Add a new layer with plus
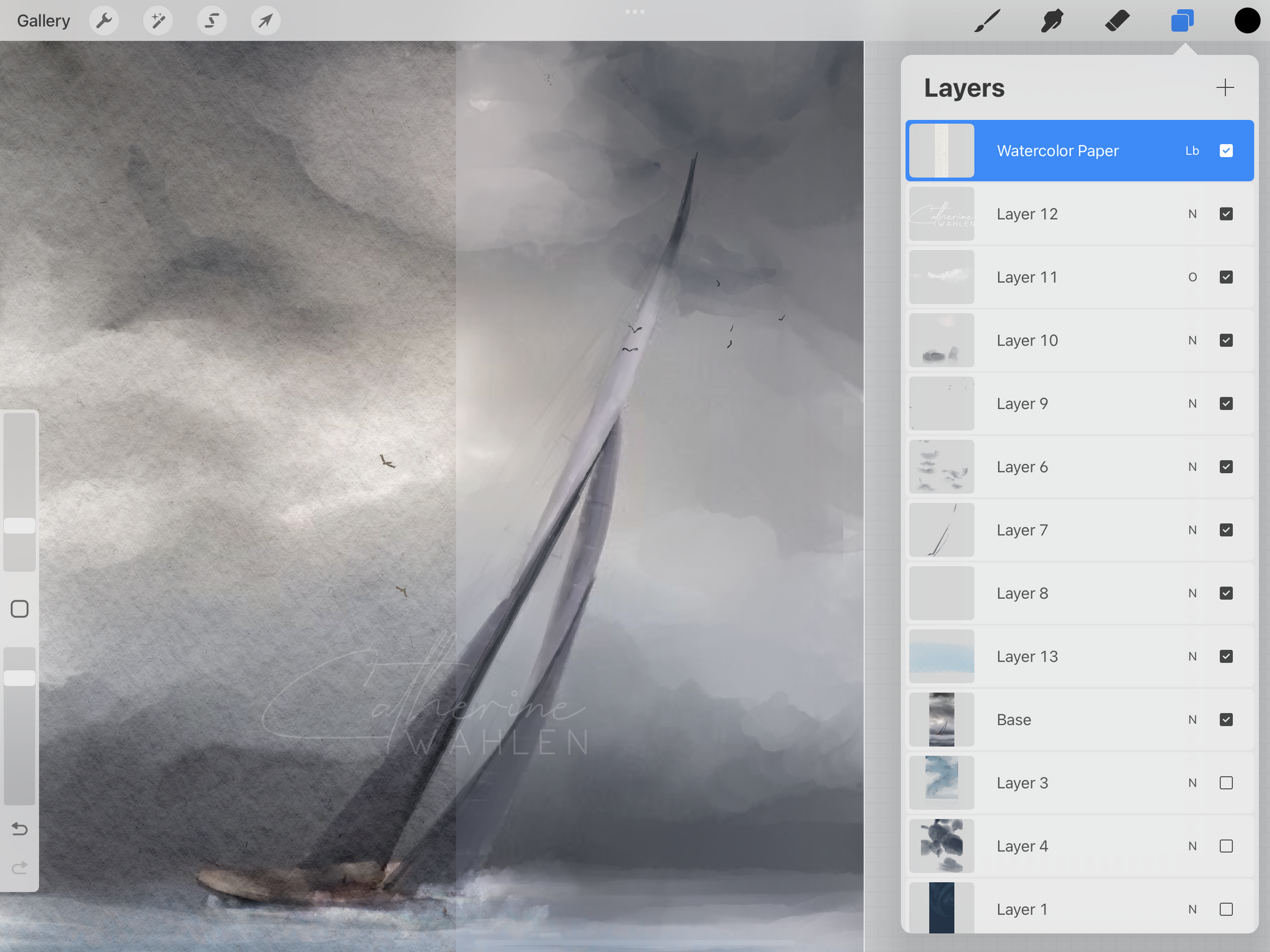This screenshot has width=1270, height=952. point(1225,87)
